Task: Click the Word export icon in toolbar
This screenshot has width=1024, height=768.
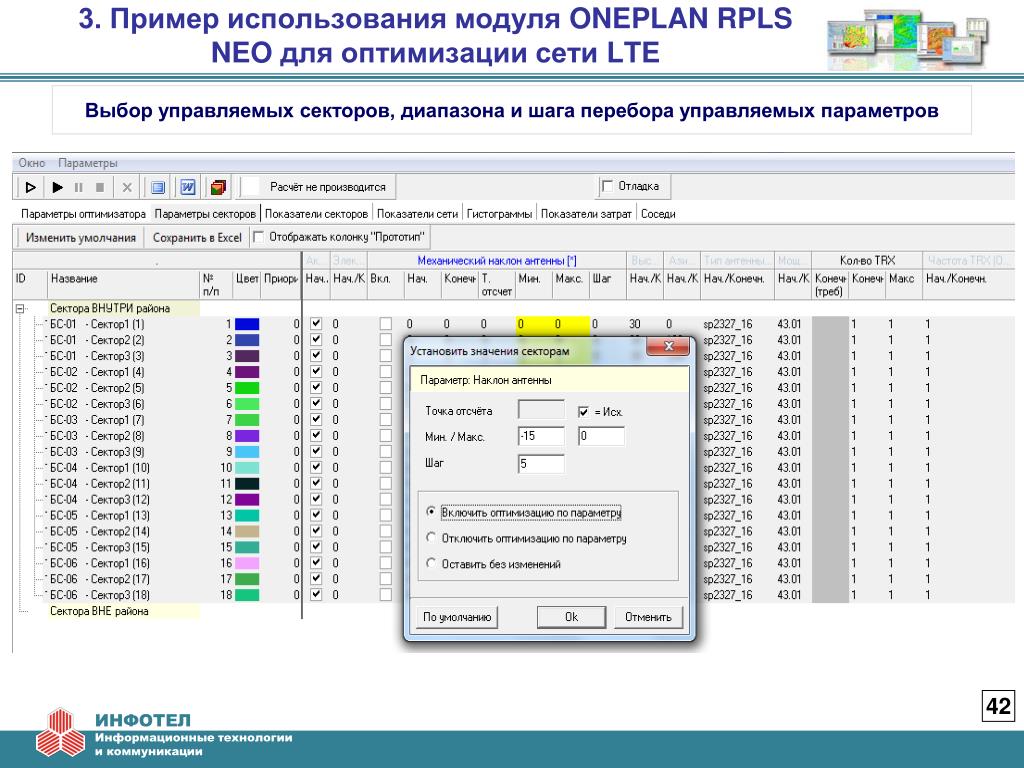Action: (x=187, y=187)
